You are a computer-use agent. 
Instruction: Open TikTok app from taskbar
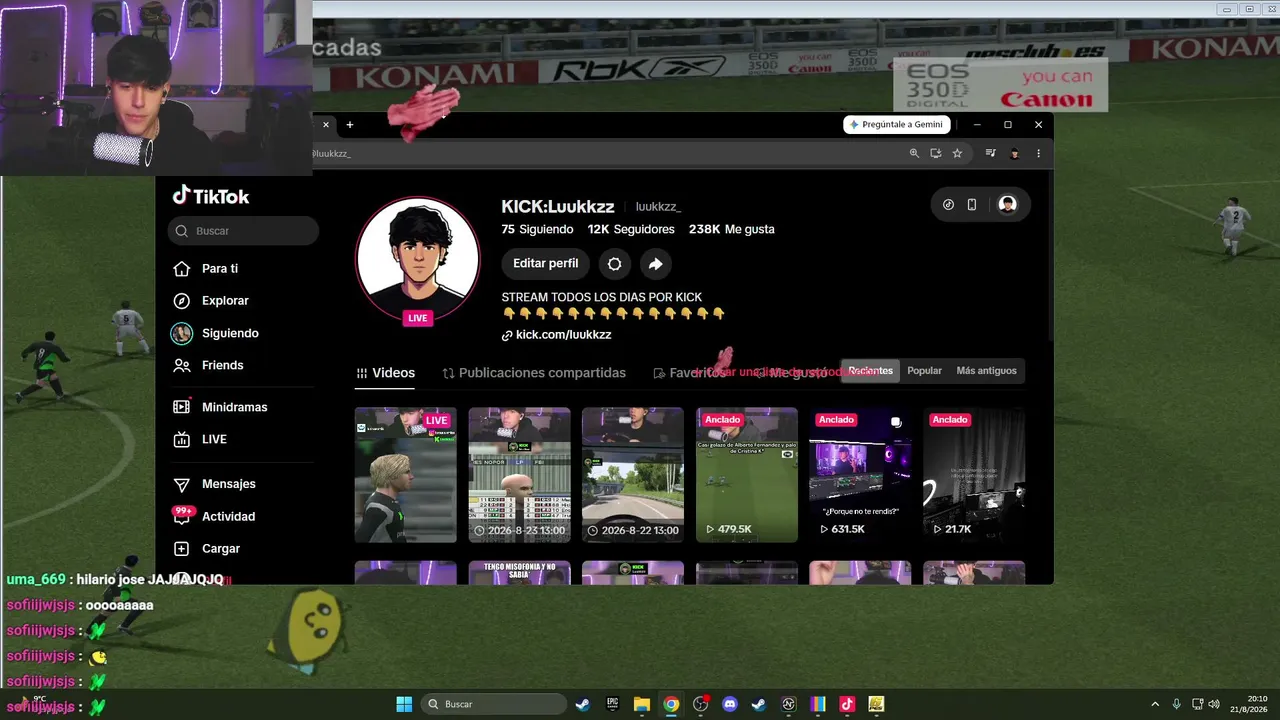(x=847, y=704)
